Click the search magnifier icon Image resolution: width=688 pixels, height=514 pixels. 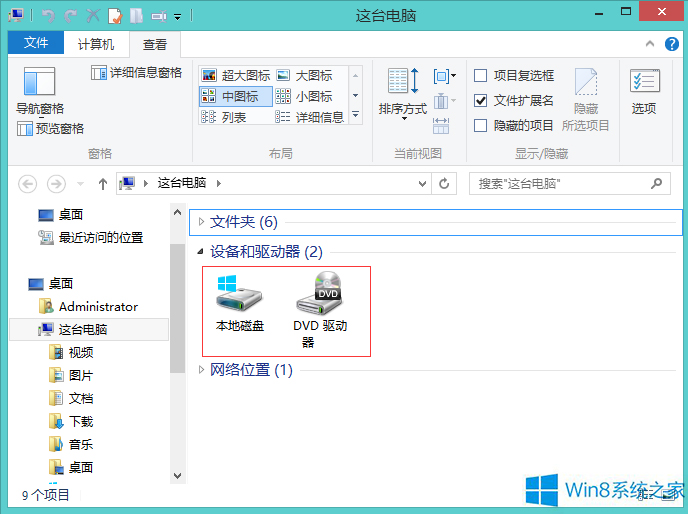point(656,183)
